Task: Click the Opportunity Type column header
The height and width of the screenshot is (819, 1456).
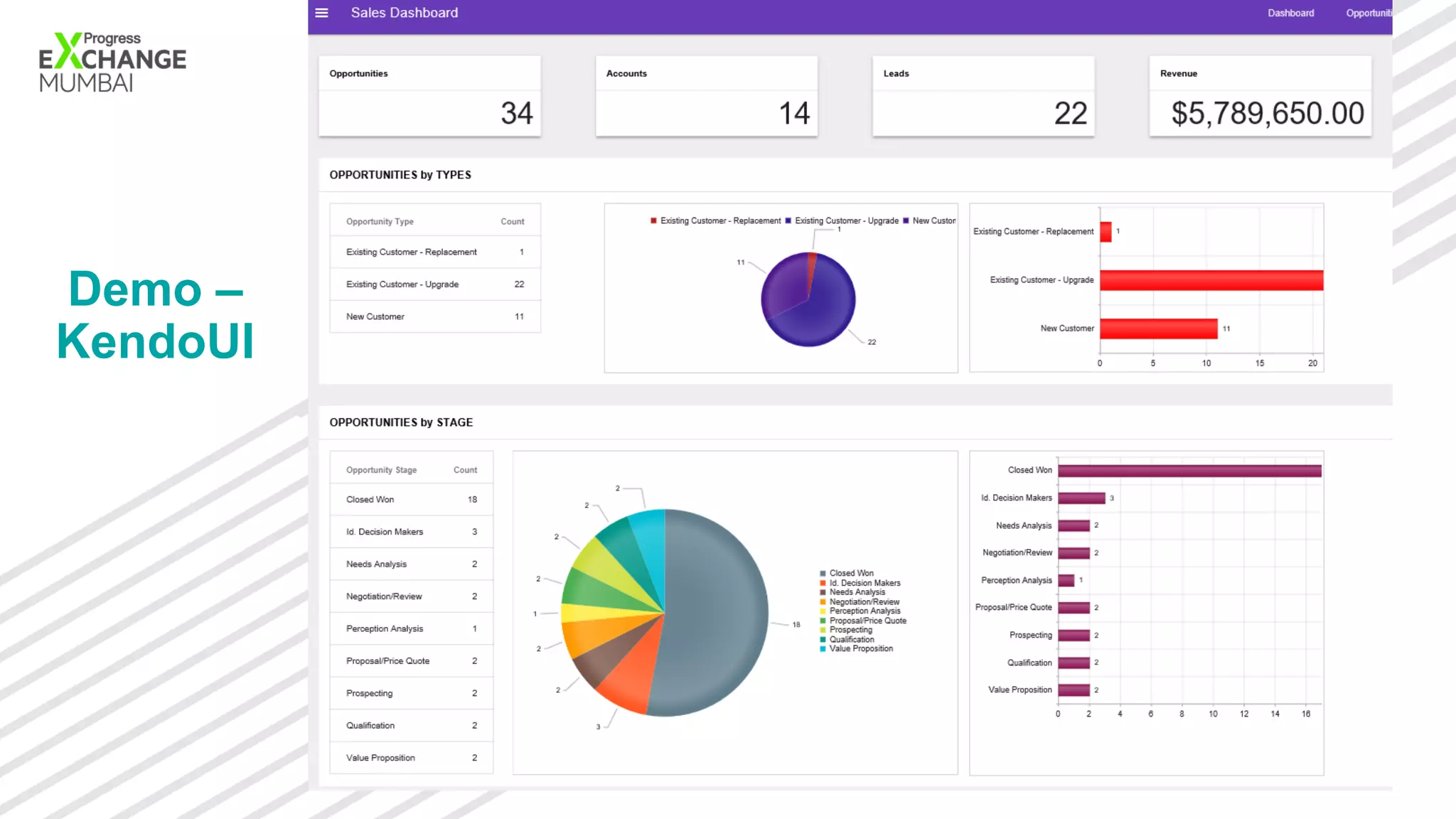Action: (380, 222)
